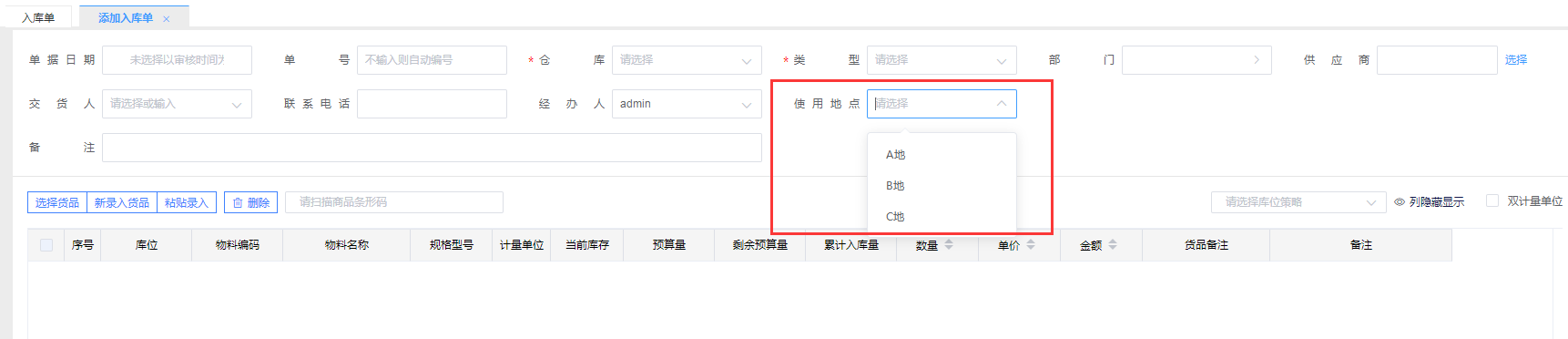Click the 单据日期 date field
The width and height of the screenshot is (1568, 339).
click(177, 60)
